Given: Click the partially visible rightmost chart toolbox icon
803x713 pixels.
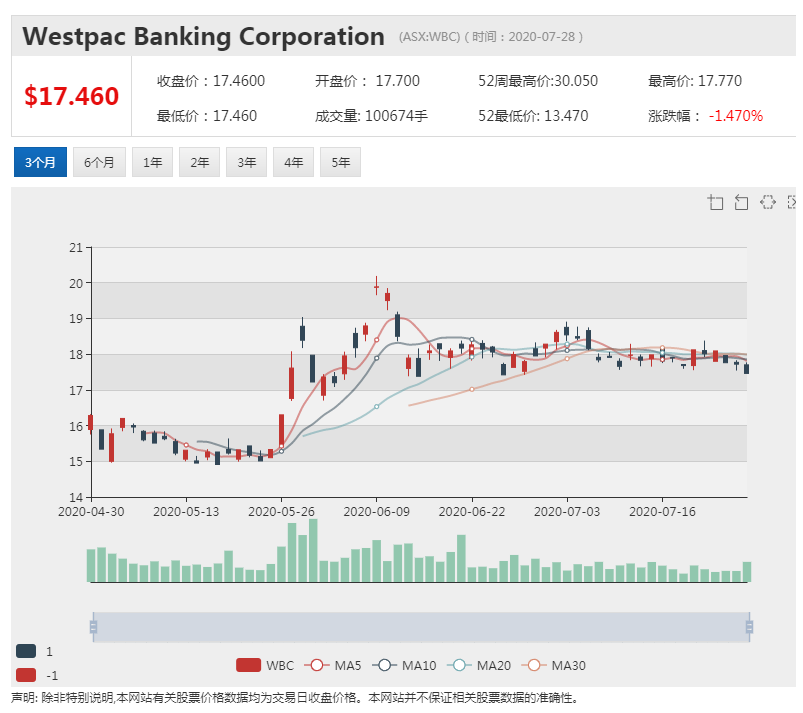Looking at the screenshot, I should click(x=792, y=202).
